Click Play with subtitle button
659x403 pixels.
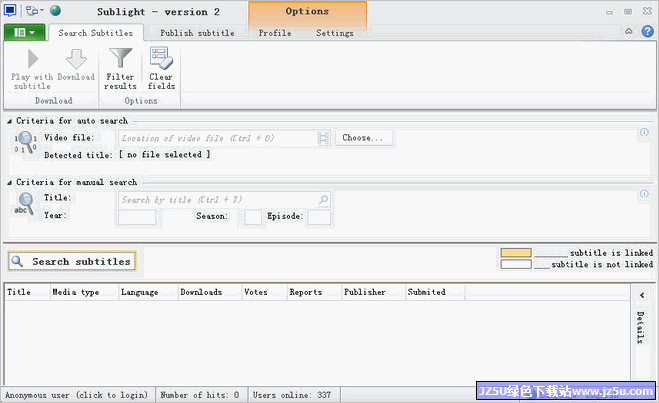pos(32,69)
